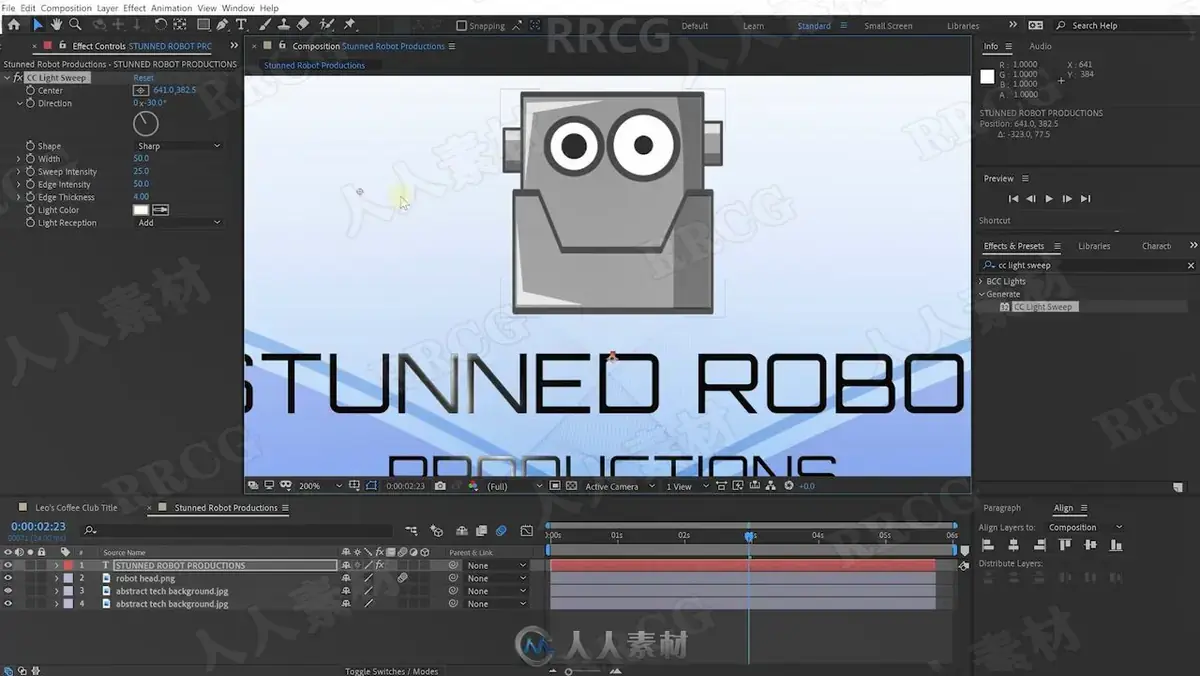Click the Direction angle dial
Image resolution: width=1200 pixels, height=676 pixels.
pos(146,124)
